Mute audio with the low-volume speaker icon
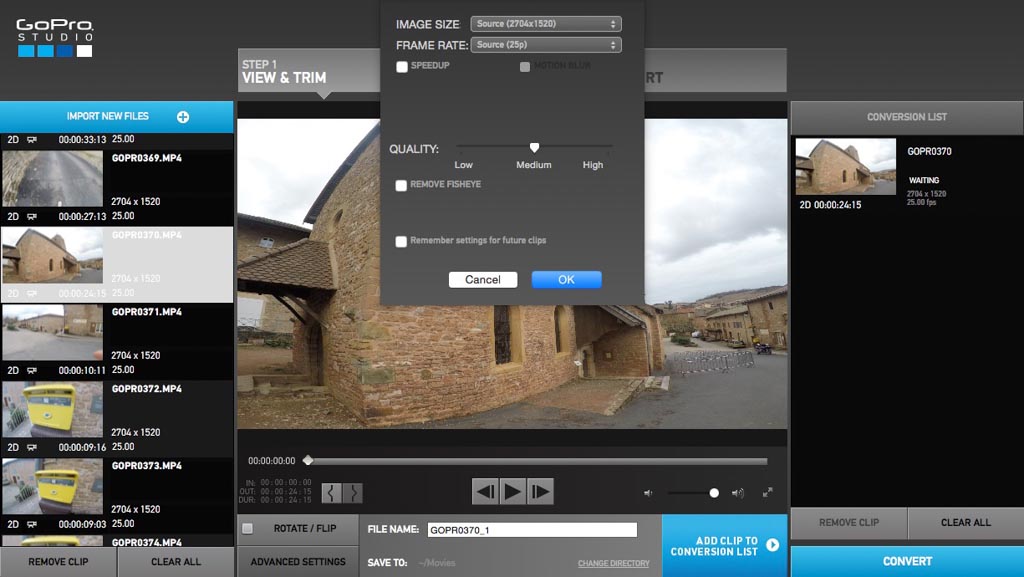The width and height of the screenshot is (1024, 577). [x=648, y=493]
